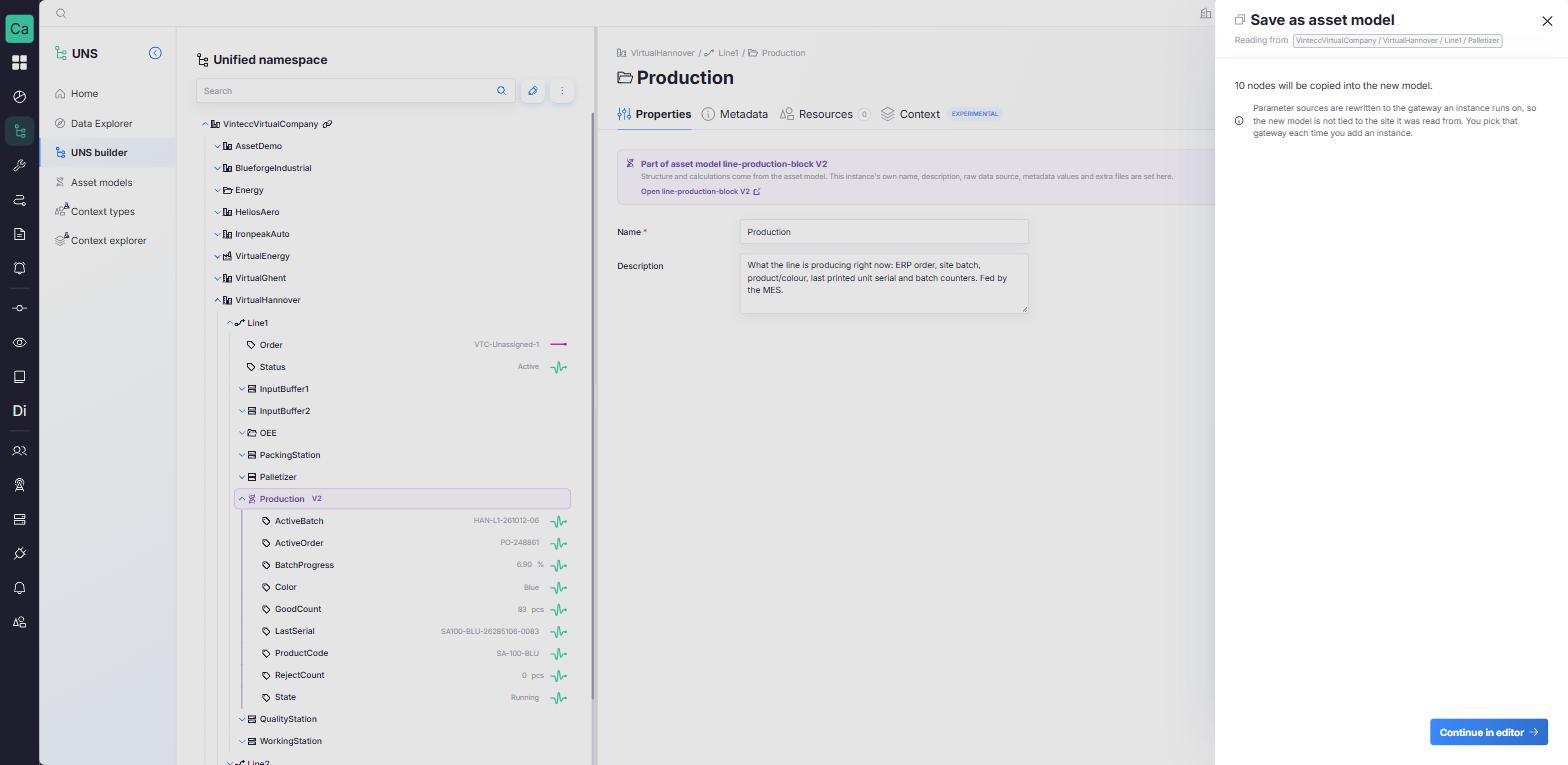Click Line1 in the breadcrumb
The width and height of the screenshot is (1568, 765).
click(728, 53)
